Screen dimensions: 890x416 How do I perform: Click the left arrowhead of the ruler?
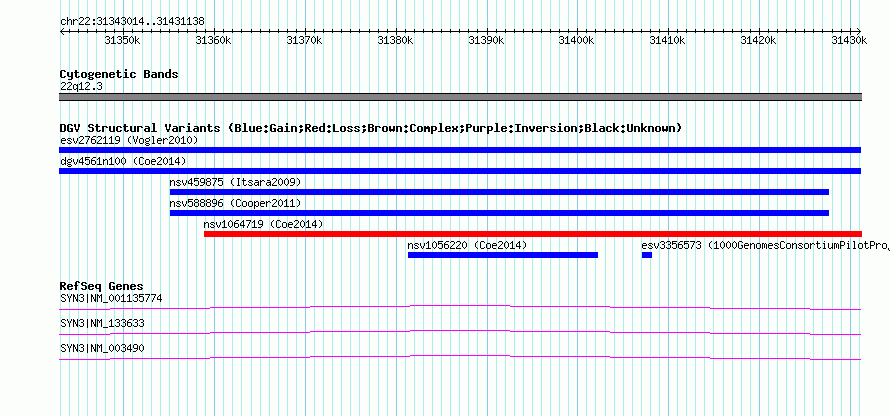(62, 31)
